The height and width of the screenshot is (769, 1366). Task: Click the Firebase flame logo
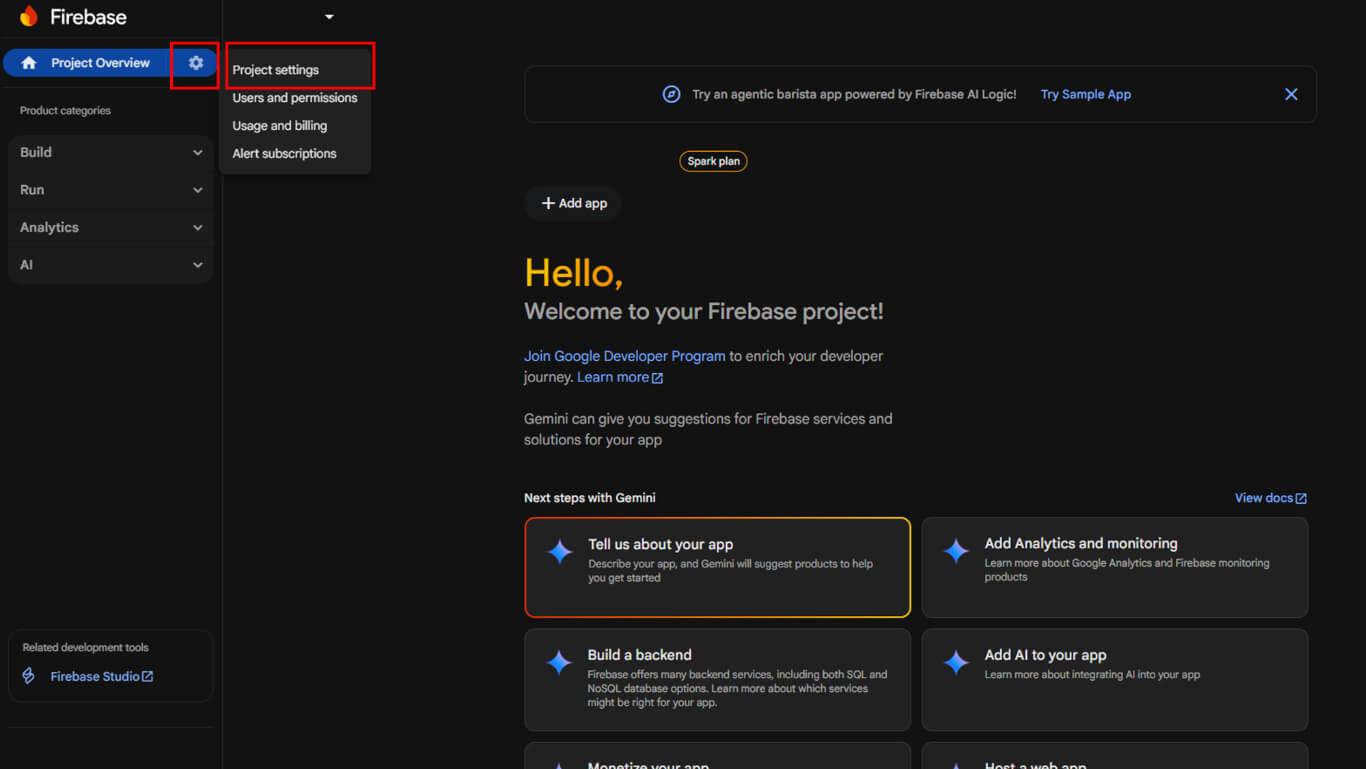pos(29,17)
